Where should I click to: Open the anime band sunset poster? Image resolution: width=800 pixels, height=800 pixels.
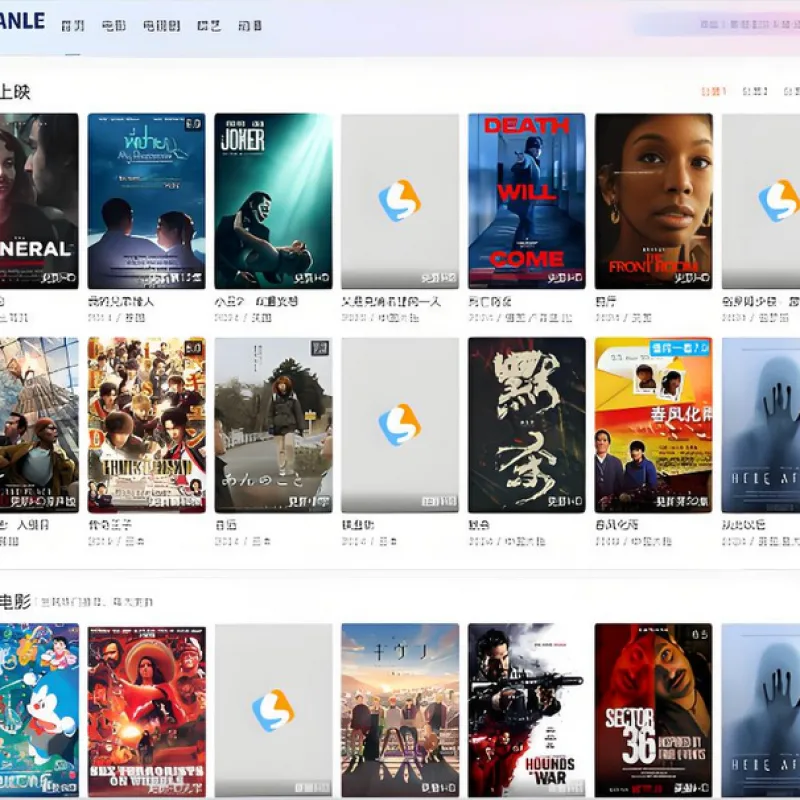[400, 710]
